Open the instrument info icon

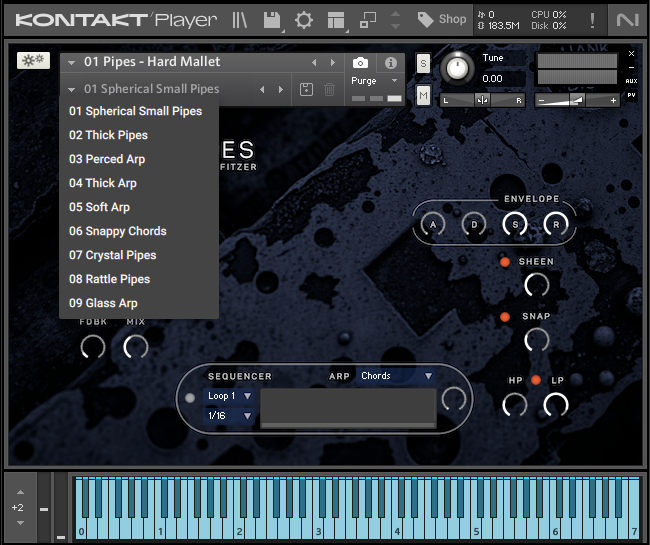(x=391, y=62)
